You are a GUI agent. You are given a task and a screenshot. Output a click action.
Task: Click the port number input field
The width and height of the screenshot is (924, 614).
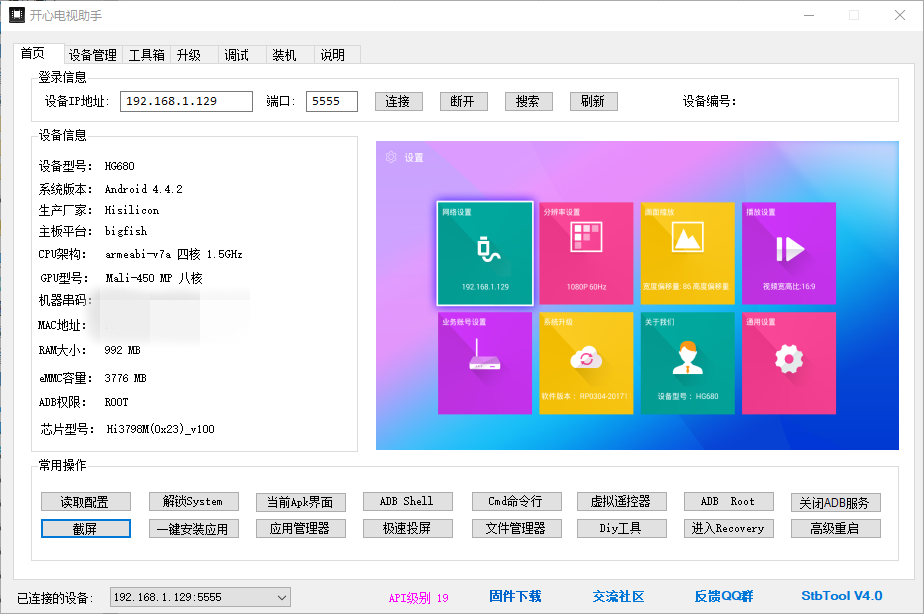(331, 101)
